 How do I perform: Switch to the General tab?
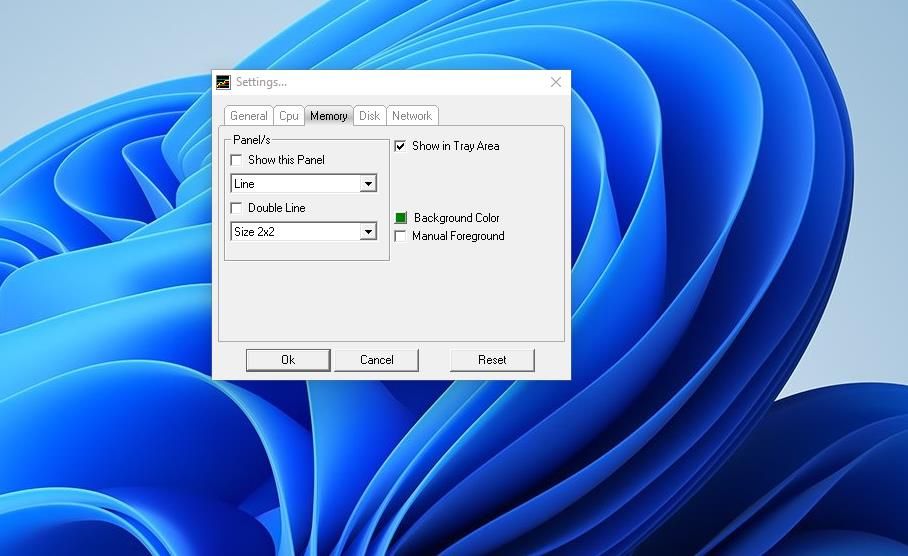(248, 116)
